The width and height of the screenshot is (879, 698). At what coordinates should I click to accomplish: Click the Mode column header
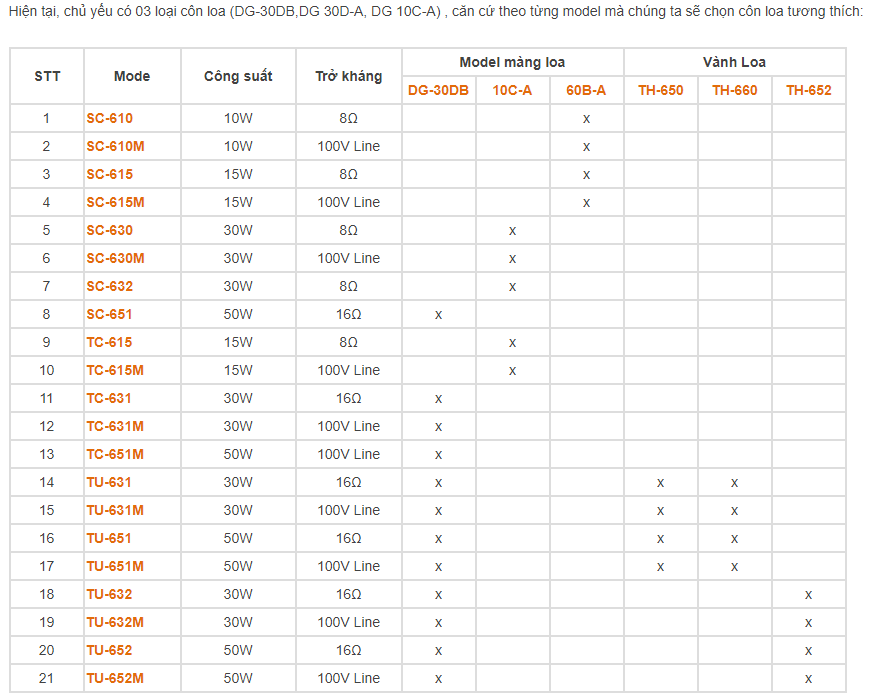pyautogui.click(x=132, y=76)
